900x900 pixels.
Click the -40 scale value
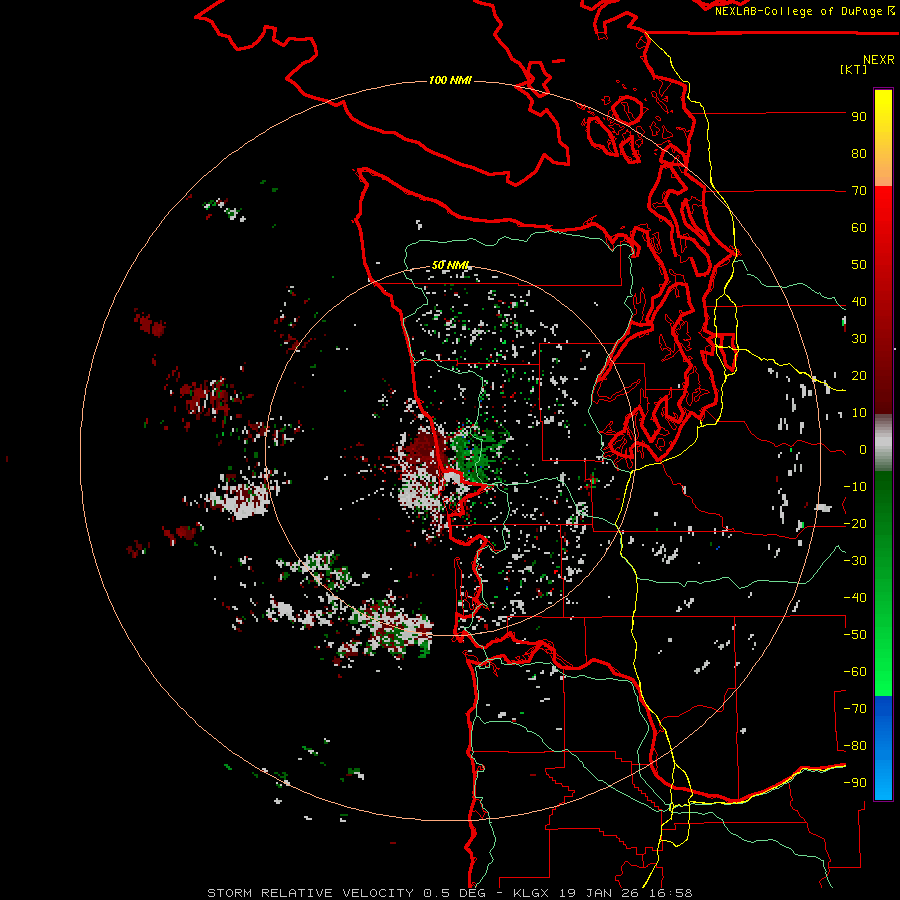click(x=855, y=598)
